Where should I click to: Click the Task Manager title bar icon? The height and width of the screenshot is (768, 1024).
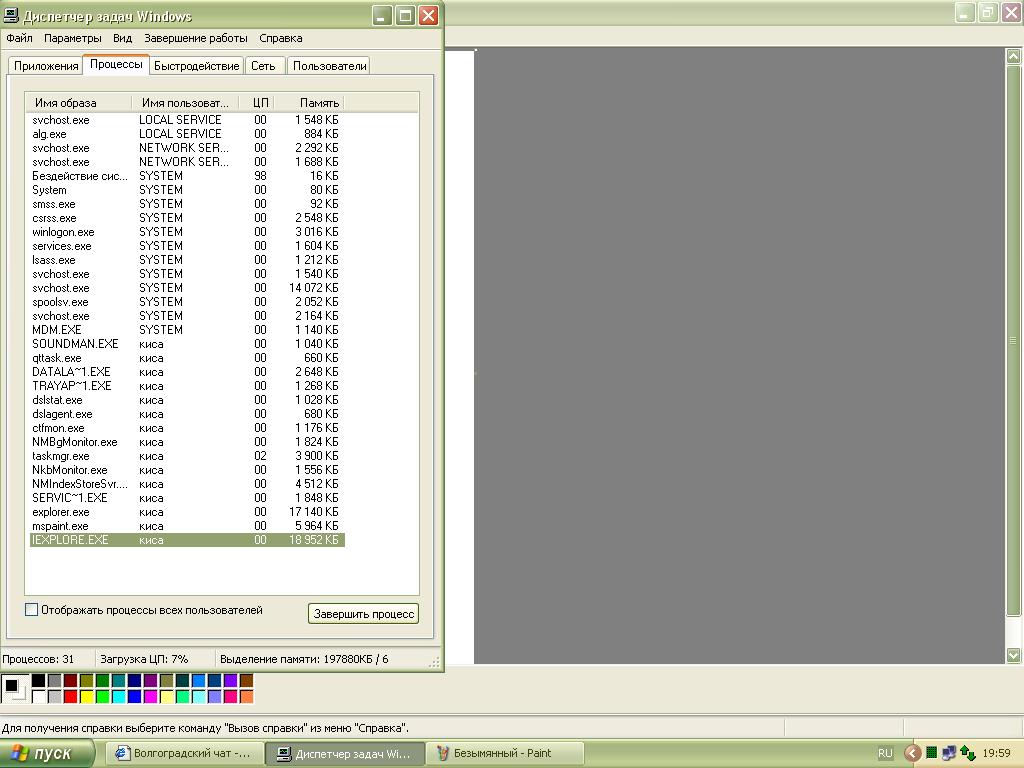[x=10, y=15]
